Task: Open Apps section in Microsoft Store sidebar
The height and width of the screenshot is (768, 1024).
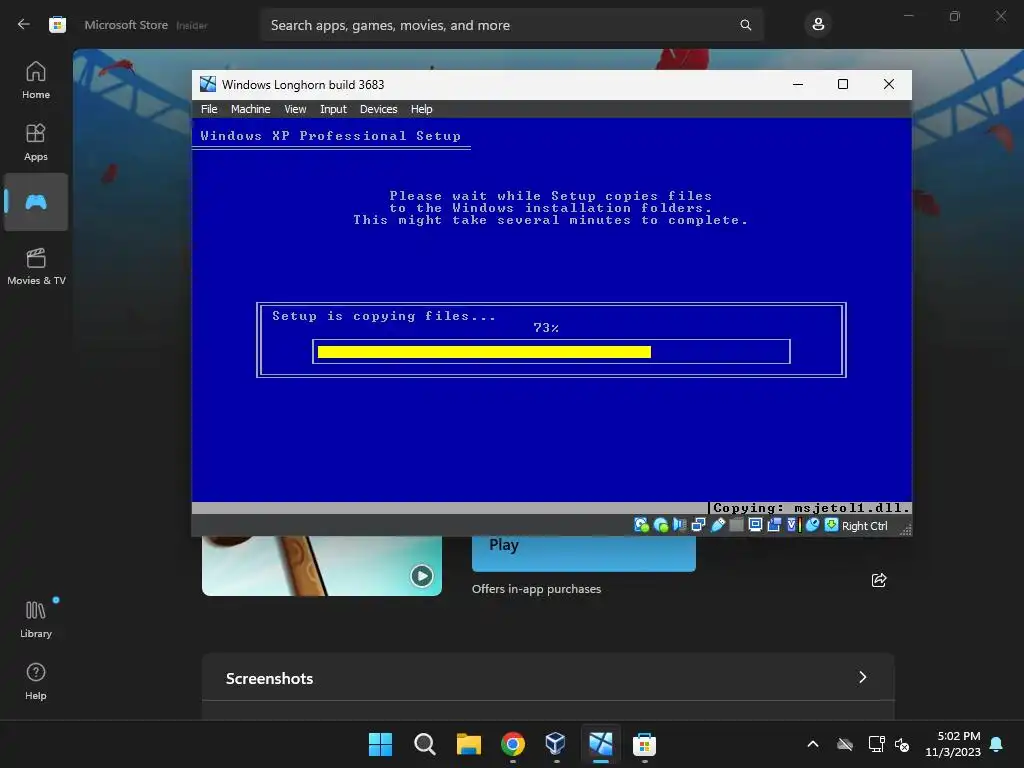Action: pyautogui.click(x=36, y=142)
